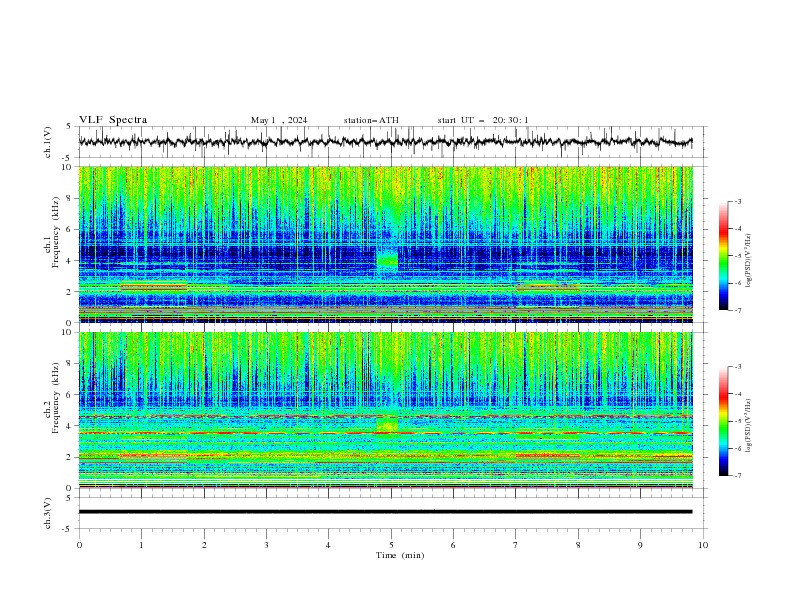Click time axis tick label 7
Image resolution: width=792 pixels, height=612 pixels.
point(515,545)
